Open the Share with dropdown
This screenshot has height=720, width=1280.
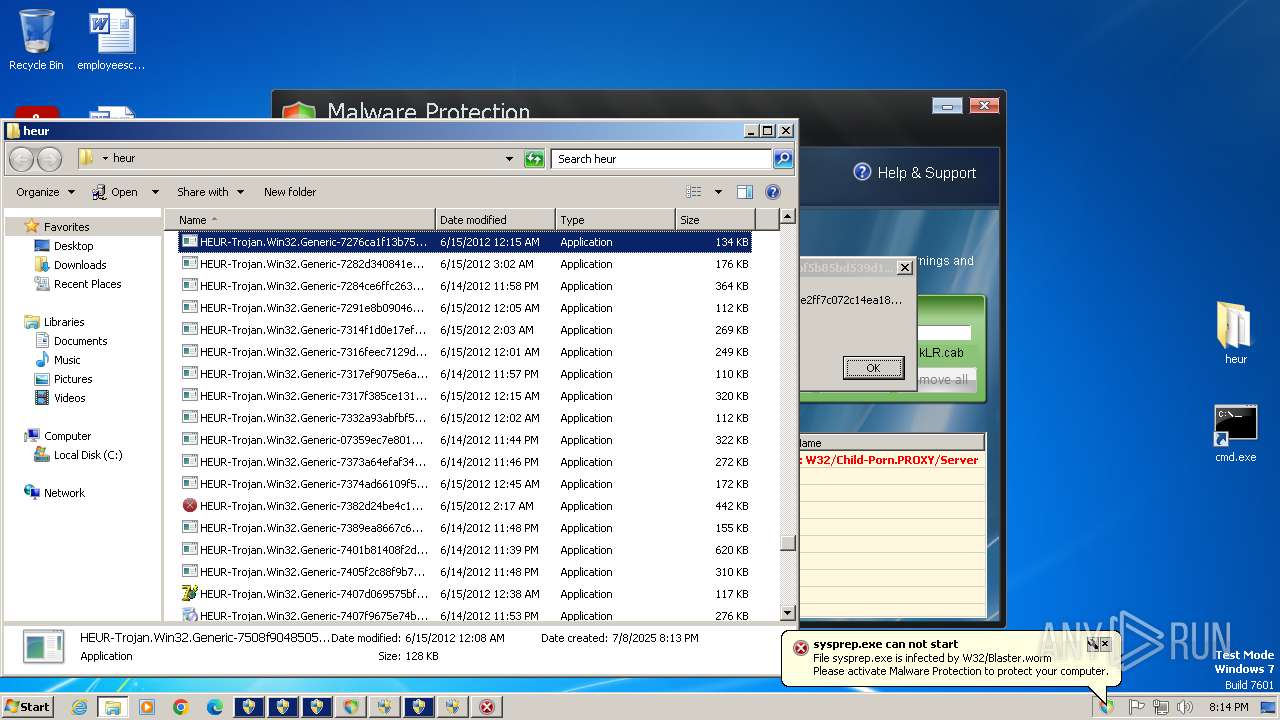(x=210, y=192)
